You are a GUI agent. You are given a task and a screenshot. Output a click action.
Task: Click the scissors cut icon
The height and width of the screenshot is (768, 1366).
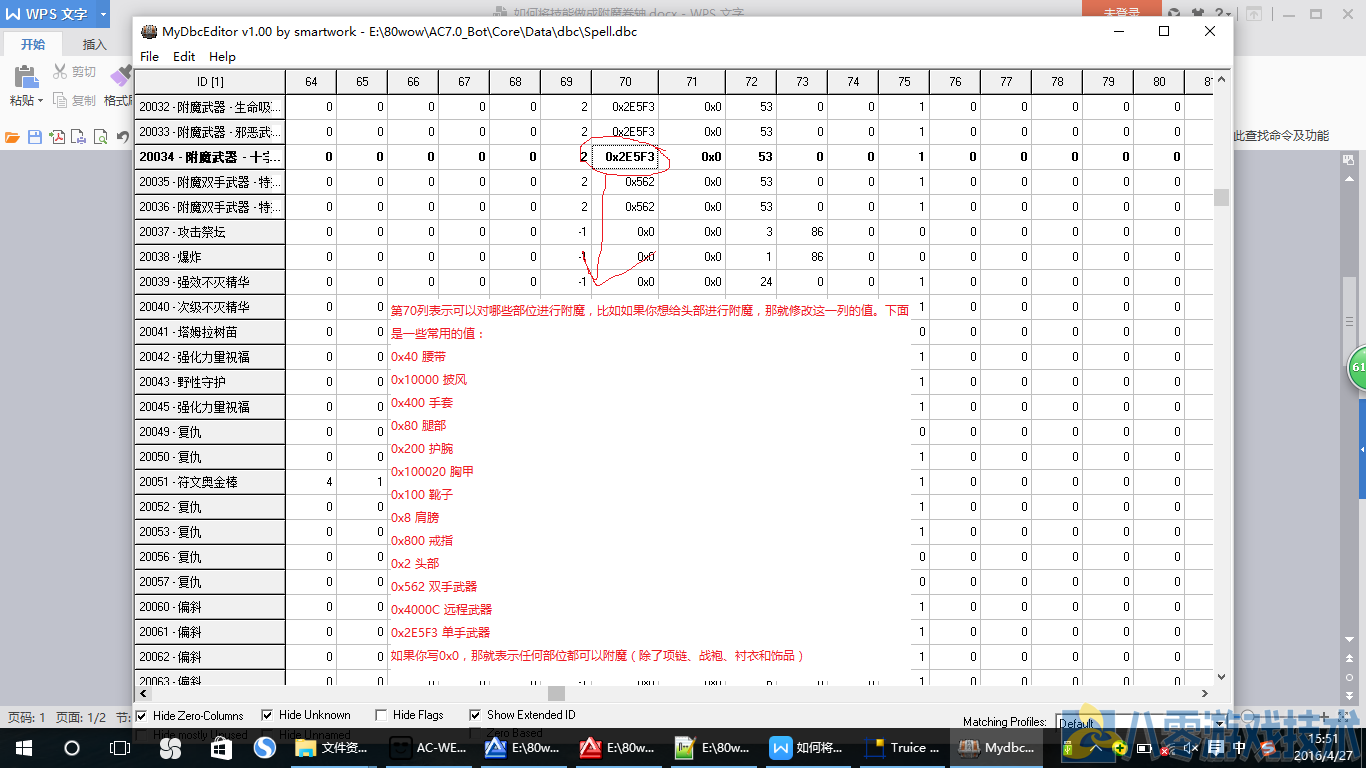(61, 72)
